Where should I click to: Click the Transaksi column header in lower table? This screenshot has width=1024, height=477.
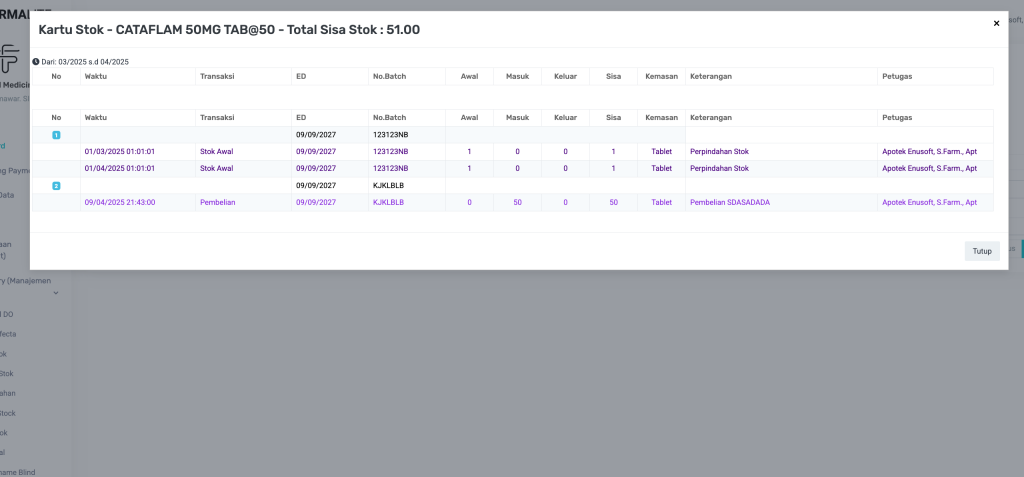tap(217, 118)
